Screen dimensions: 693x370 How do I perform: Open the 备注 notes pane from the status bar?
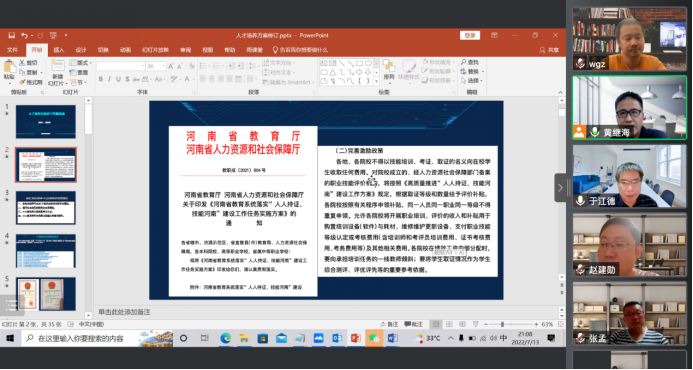click(389, 324)
